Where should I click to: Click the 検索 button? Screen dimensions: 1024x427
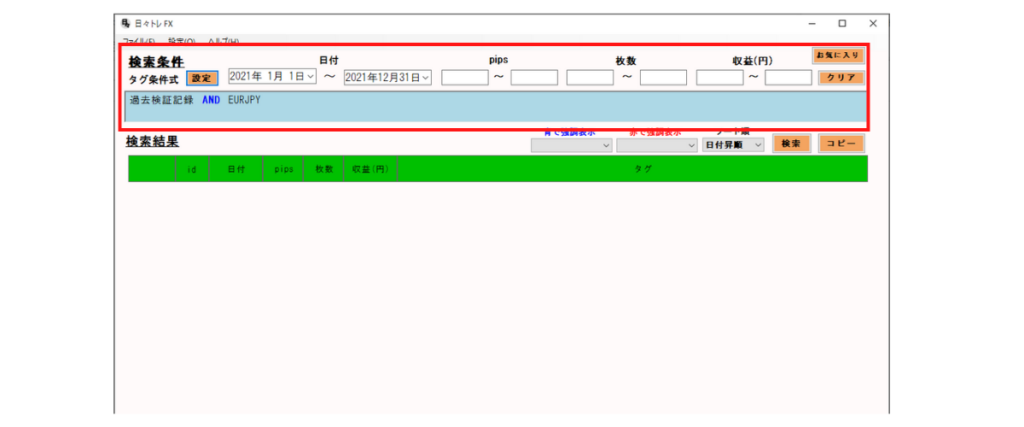(792, 143)
